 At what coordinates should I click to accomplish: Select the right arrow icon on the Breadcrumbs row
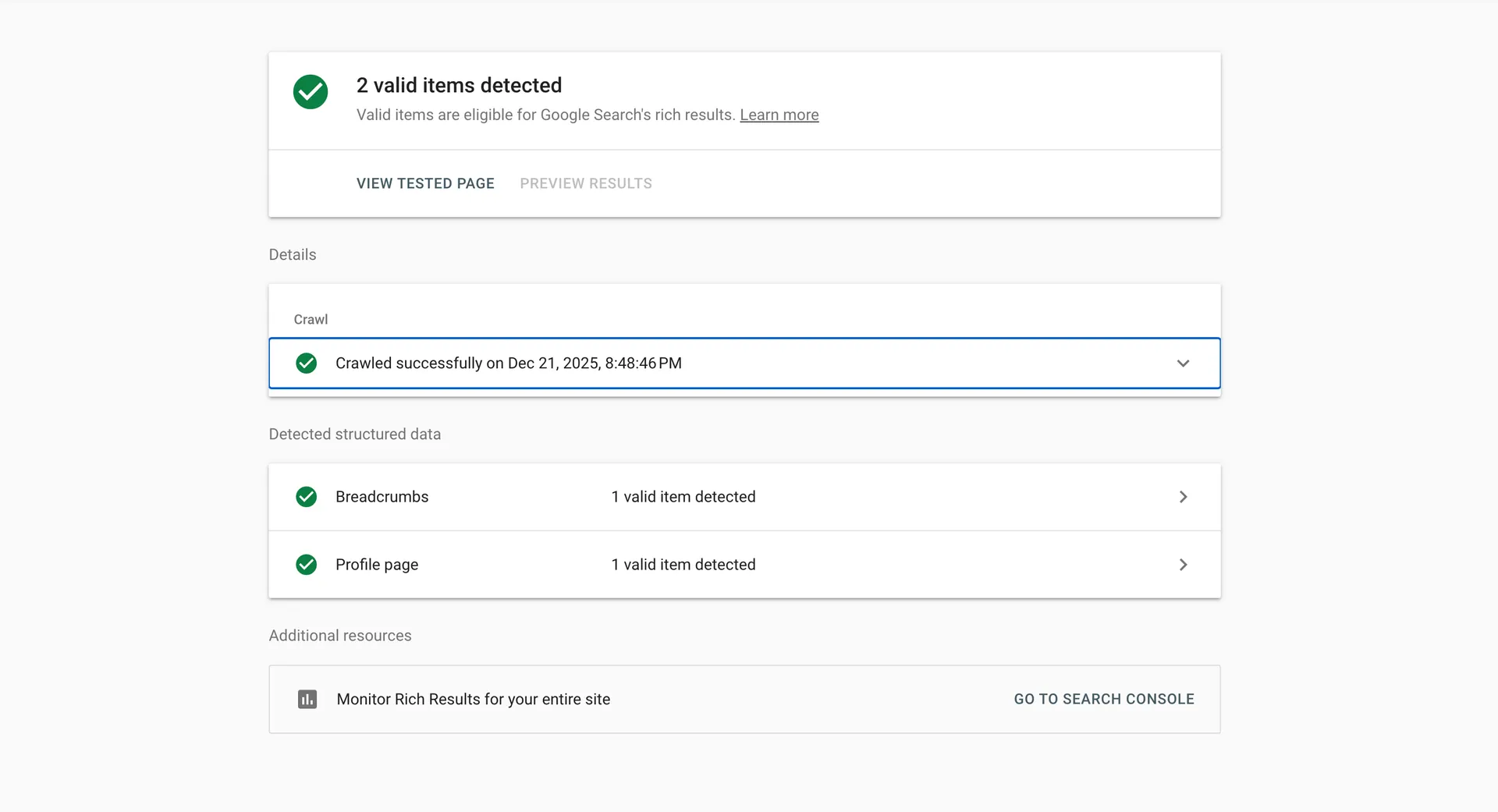pyautogui.click(x=1183, y=497)
